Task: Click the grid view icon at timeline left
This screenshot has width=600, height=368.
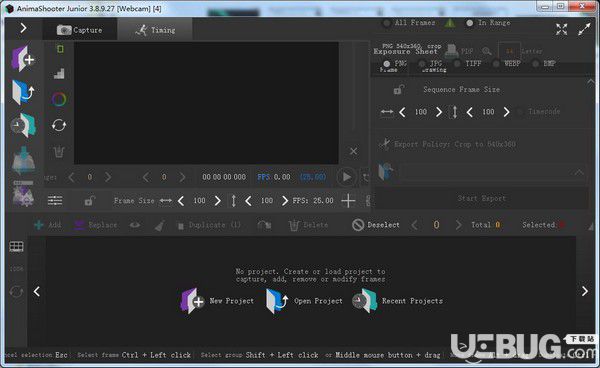Action: tap(16, 247)
